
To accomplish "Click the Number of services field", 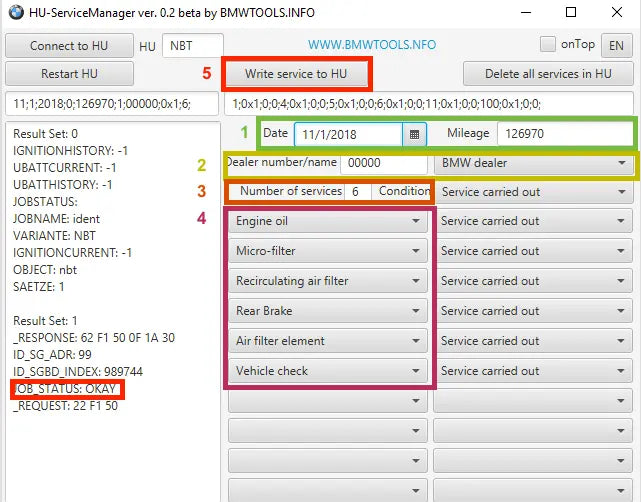I will 357,192.
